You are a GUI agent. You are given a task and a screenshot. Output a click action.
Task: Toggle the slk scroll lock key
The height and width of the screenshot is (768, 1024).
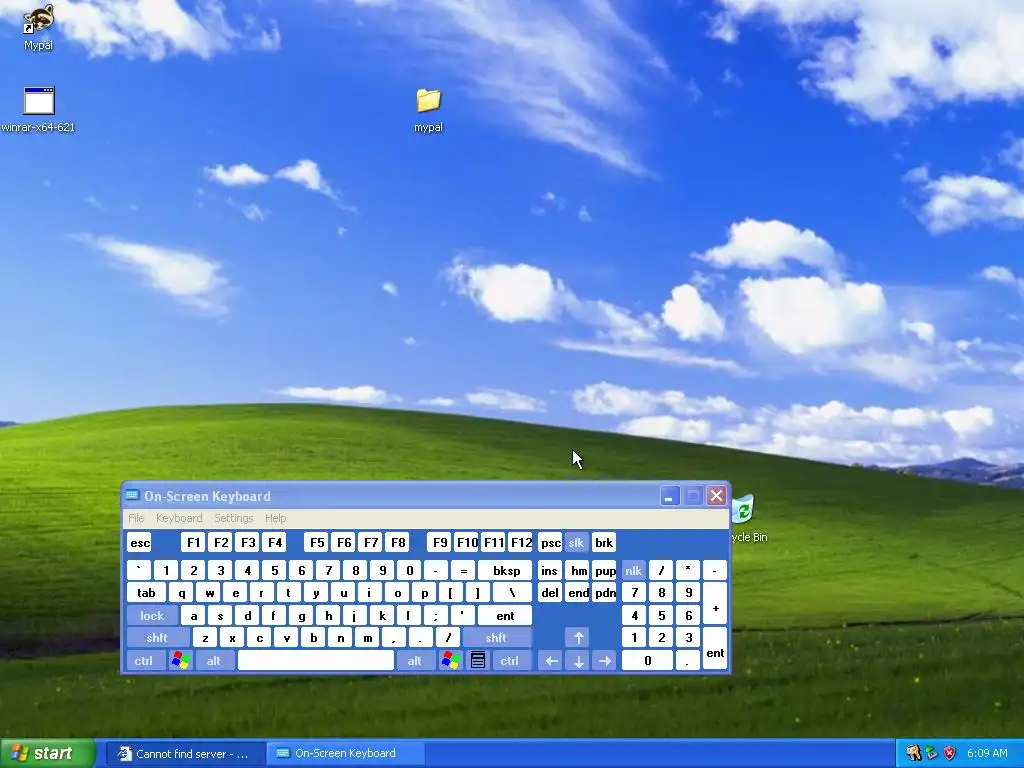tap(576, 543)
